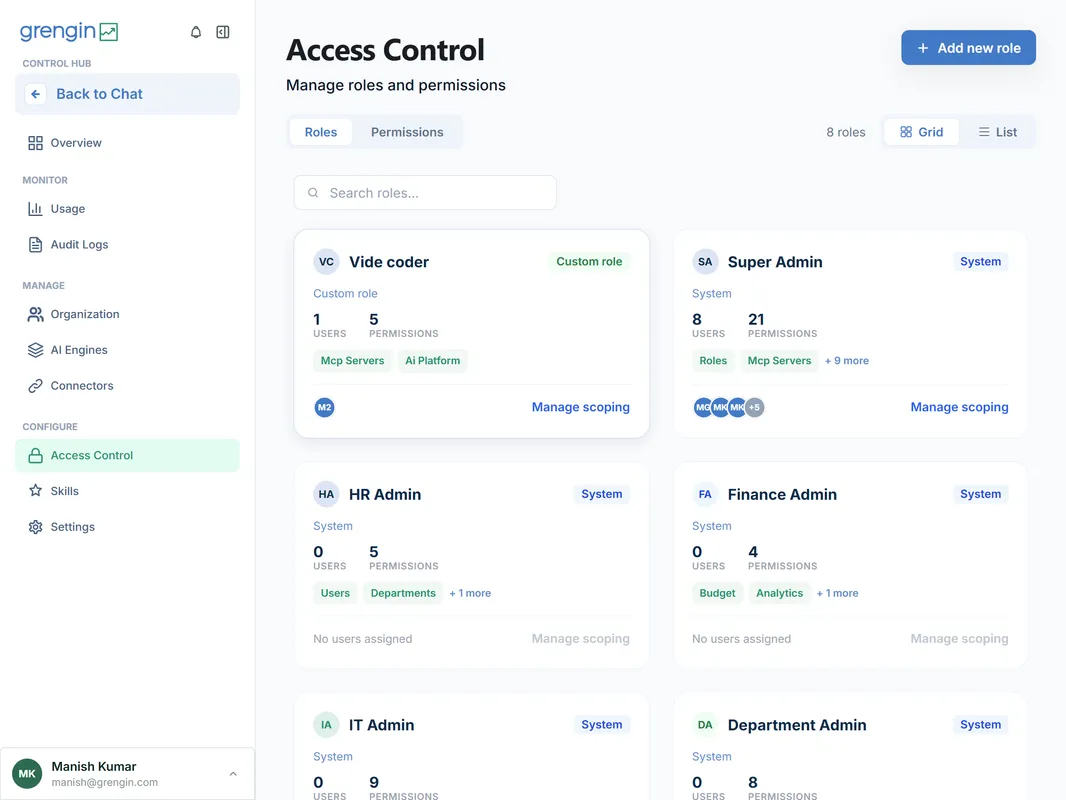Click the IA avatar on IT Admin card
This screenshot has height=800, width=1066.
(326, 725)
